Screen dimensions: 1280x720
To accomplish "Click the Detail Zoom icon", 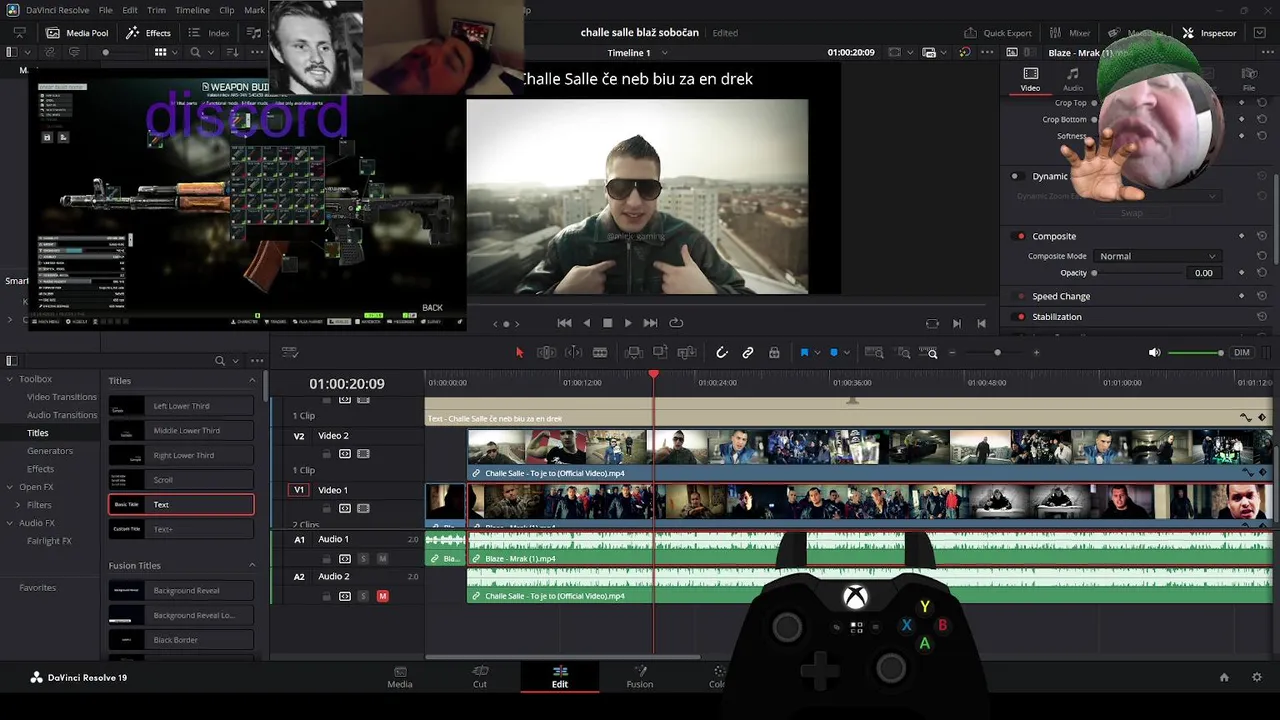I will (903, 352).
